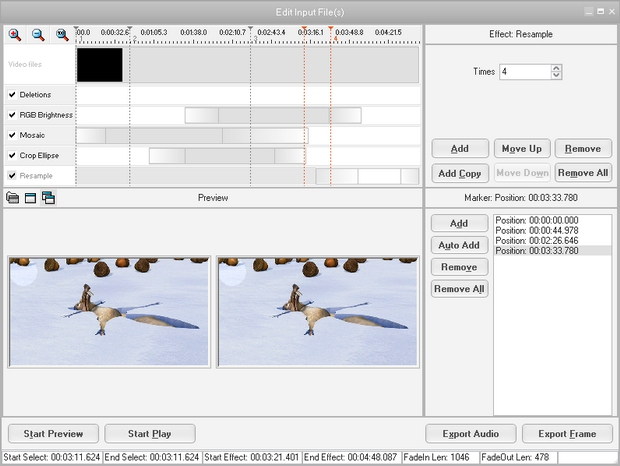The height and width of the screenshot is (466, 620).
Task: Click Remove in the Effect panel
Action: tap(583, 149)
